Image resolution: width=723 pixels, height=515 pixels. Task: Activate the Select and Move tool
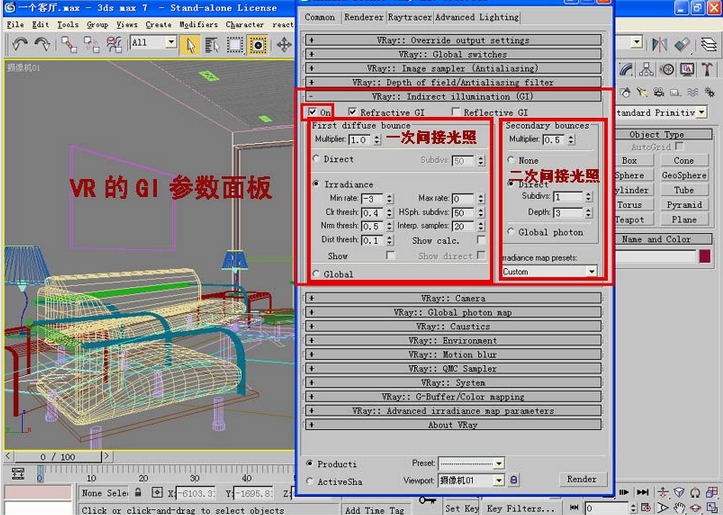284,45
